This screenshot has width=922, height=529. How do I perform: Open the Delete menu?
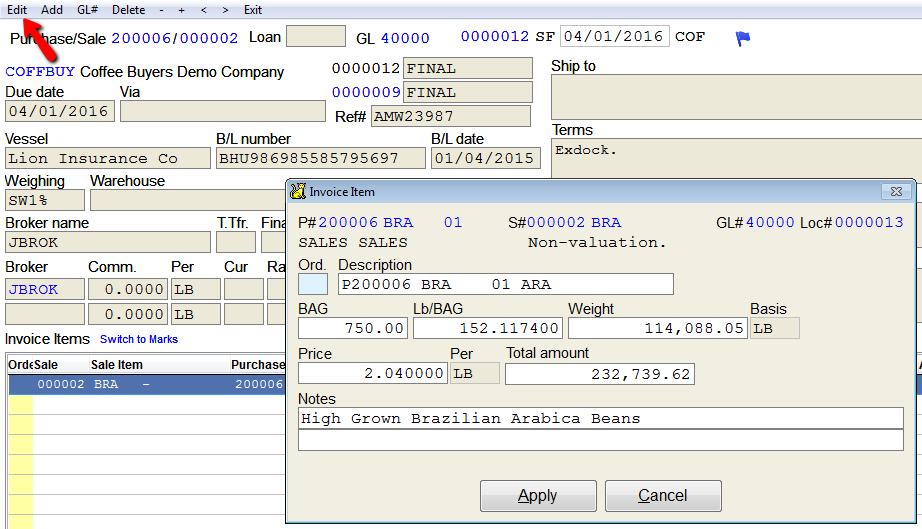129,10
